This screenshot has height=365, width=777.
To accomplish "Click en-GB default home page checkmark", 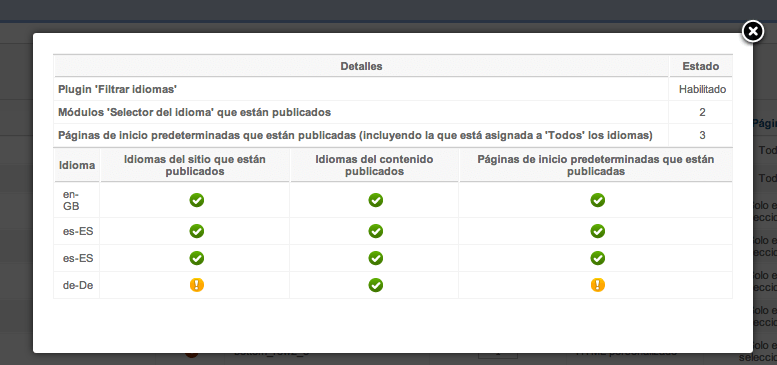I will pos(598,200).
